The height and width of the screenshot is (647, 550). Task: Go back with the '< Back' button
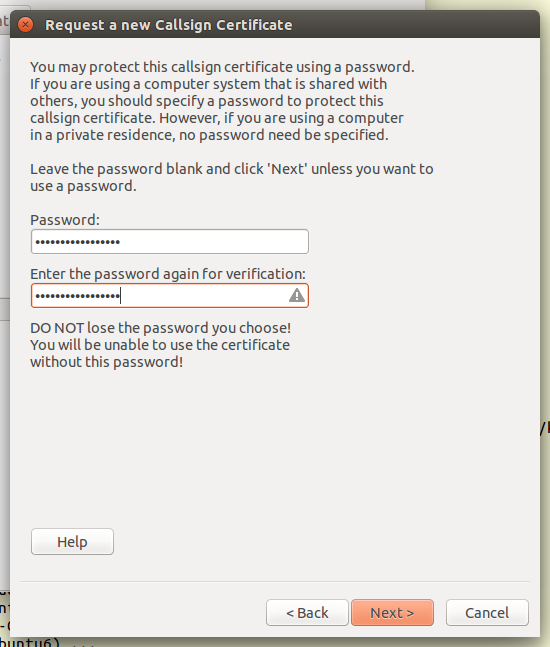307,612
